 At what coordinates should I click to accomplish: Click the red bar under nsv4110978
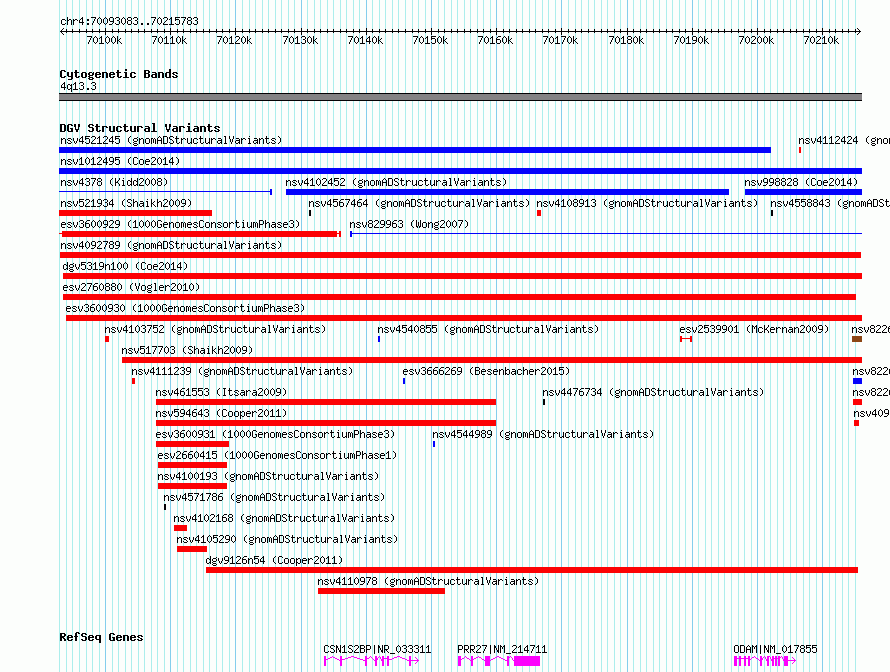[381, 591]
